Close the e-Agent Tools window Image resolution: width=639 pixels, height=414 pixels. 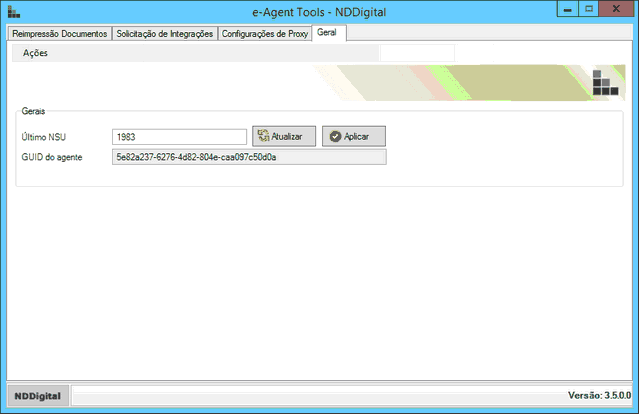pos(616,9)
